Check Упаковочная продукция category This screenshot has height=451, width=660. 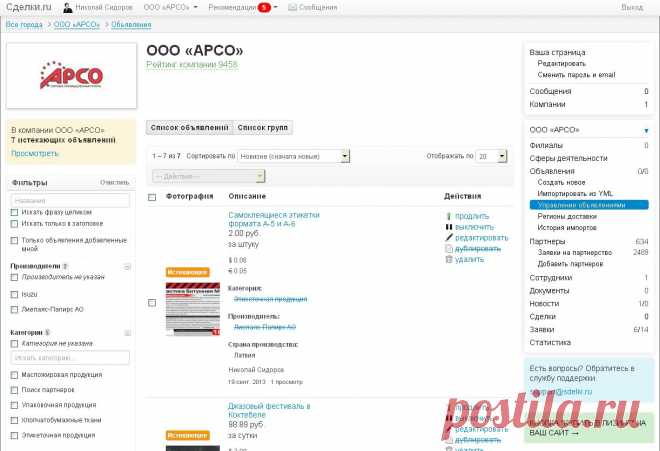[14, 405]
